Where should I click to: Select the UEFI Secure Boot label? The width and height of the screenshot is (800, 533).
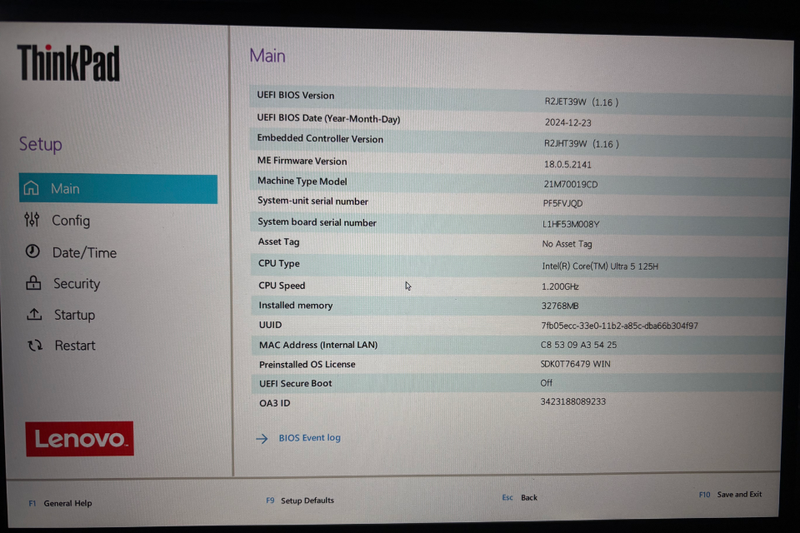[295, 383]
